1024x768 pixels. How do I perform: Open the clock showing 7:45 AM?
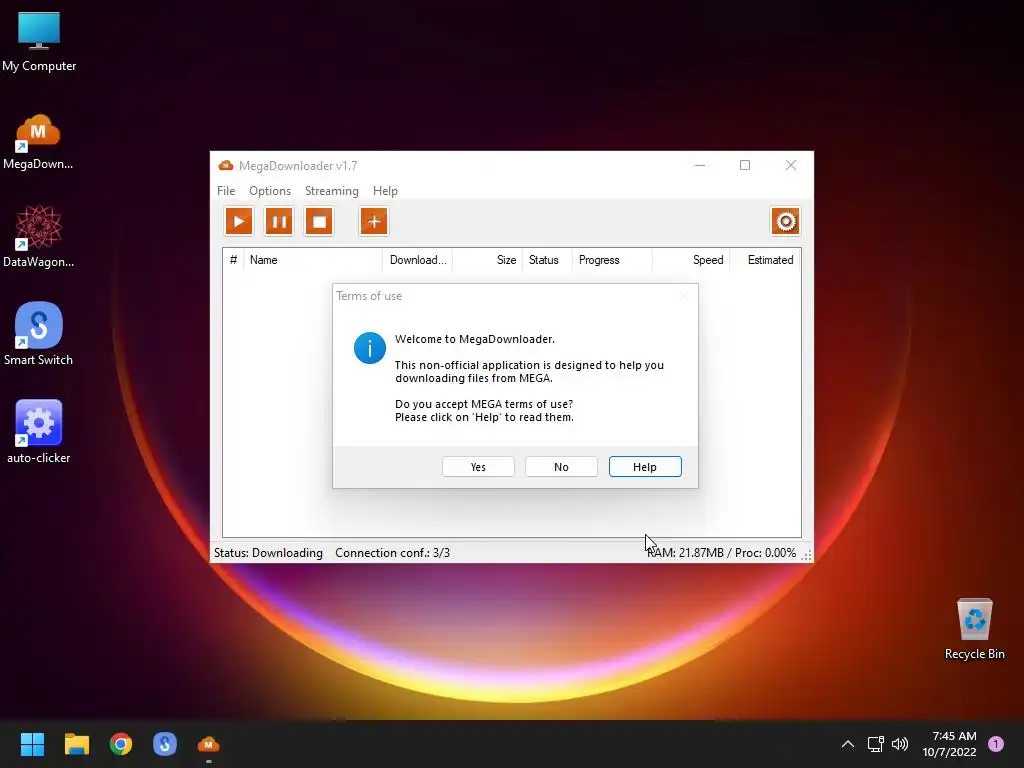pos(949,744)
